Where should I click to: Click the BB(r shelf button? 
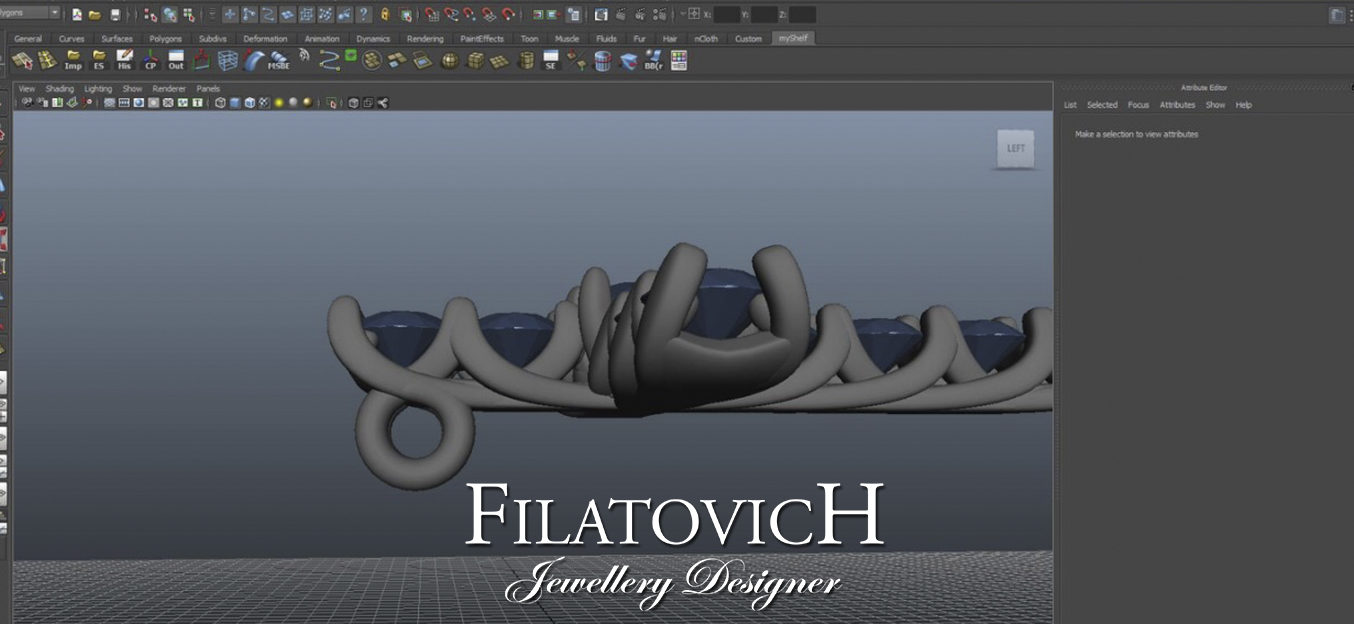653,61
